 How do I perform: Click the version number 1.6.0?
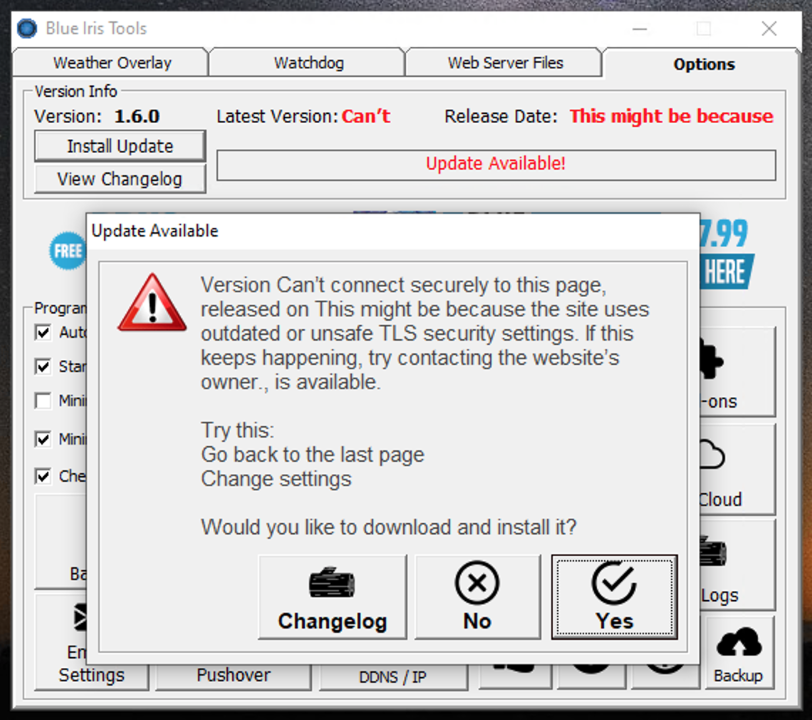137,117
